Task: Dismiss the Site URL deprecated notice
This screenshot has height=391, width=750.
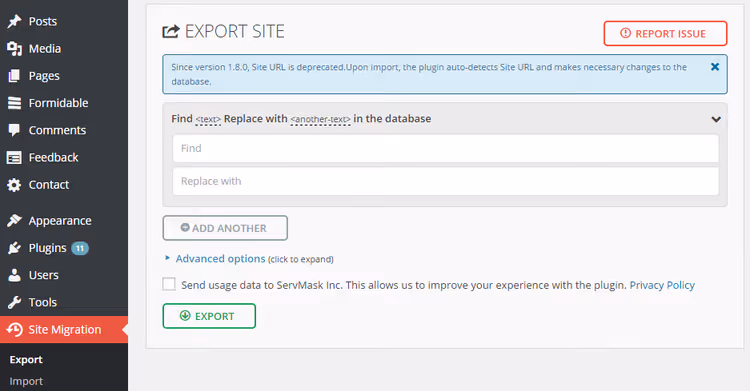Action: tap(715, 67)
